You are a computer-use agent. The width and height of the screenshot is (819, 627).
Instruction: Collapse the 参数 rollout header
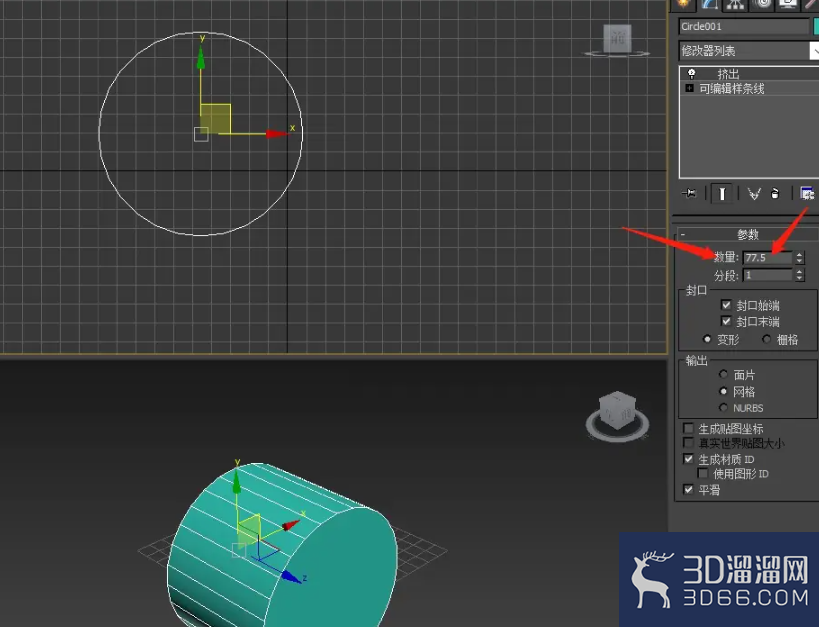(747, 234)
